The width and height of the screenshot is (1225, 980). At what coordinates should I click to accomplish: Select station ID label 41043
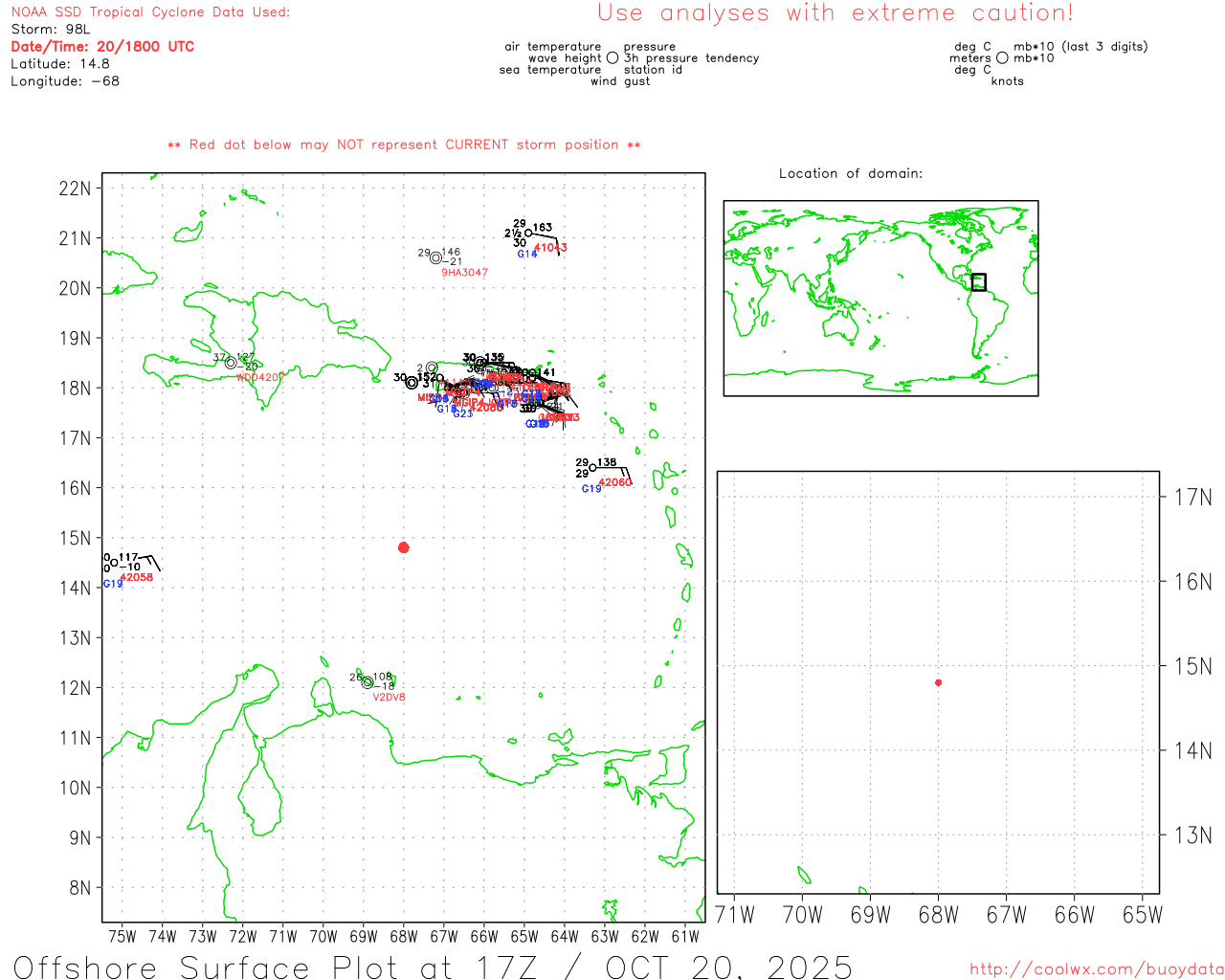[x=550, y=248]
